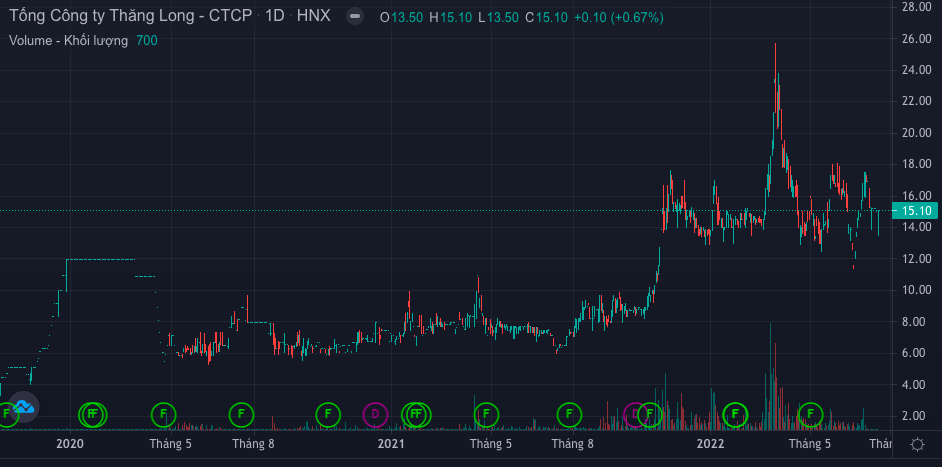942x467 pixels.
Task: Click the TradingView cloud logo icon
Action: pyautogui.click(x=24, y=405)
